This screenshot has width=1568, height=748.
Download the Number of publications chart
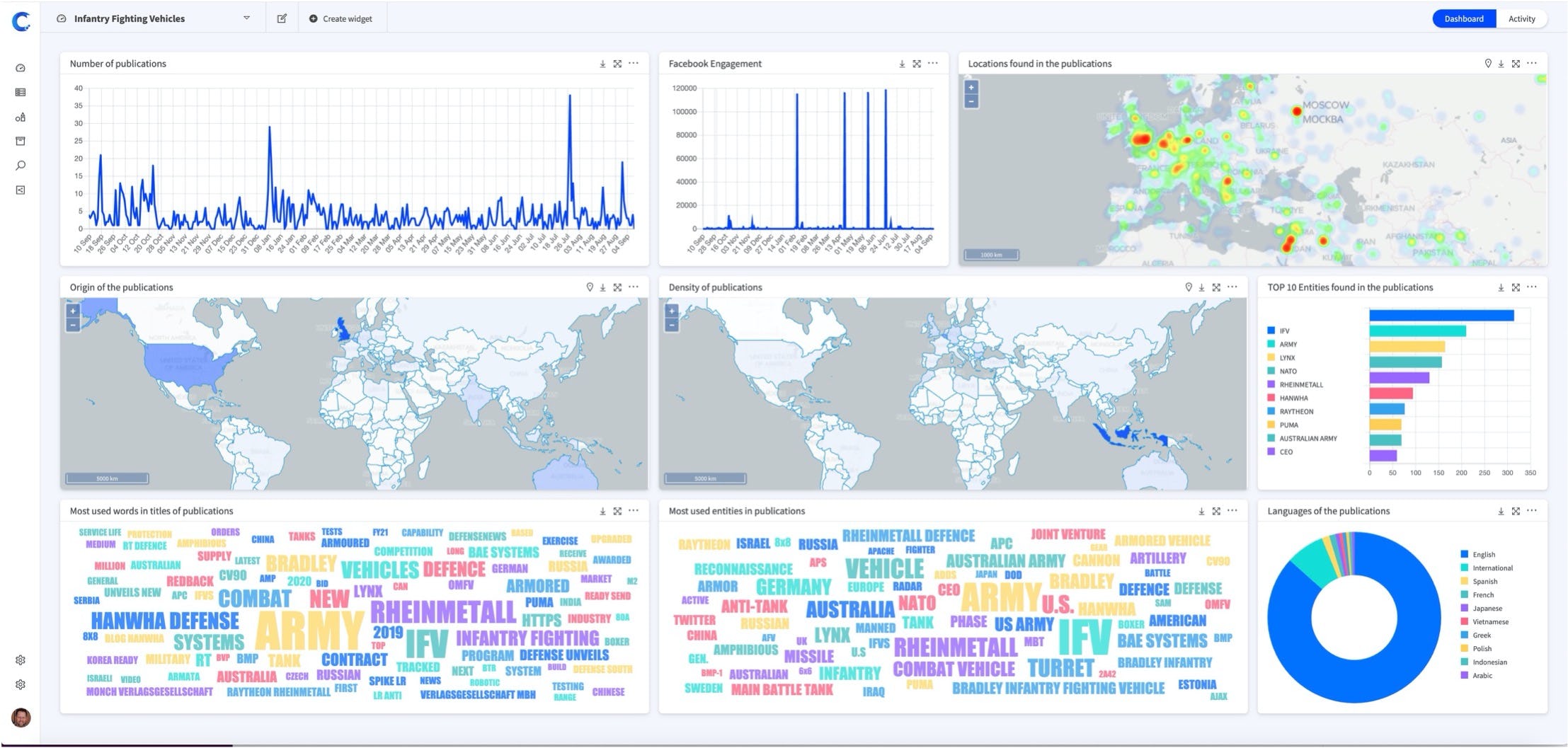[602, 64]
